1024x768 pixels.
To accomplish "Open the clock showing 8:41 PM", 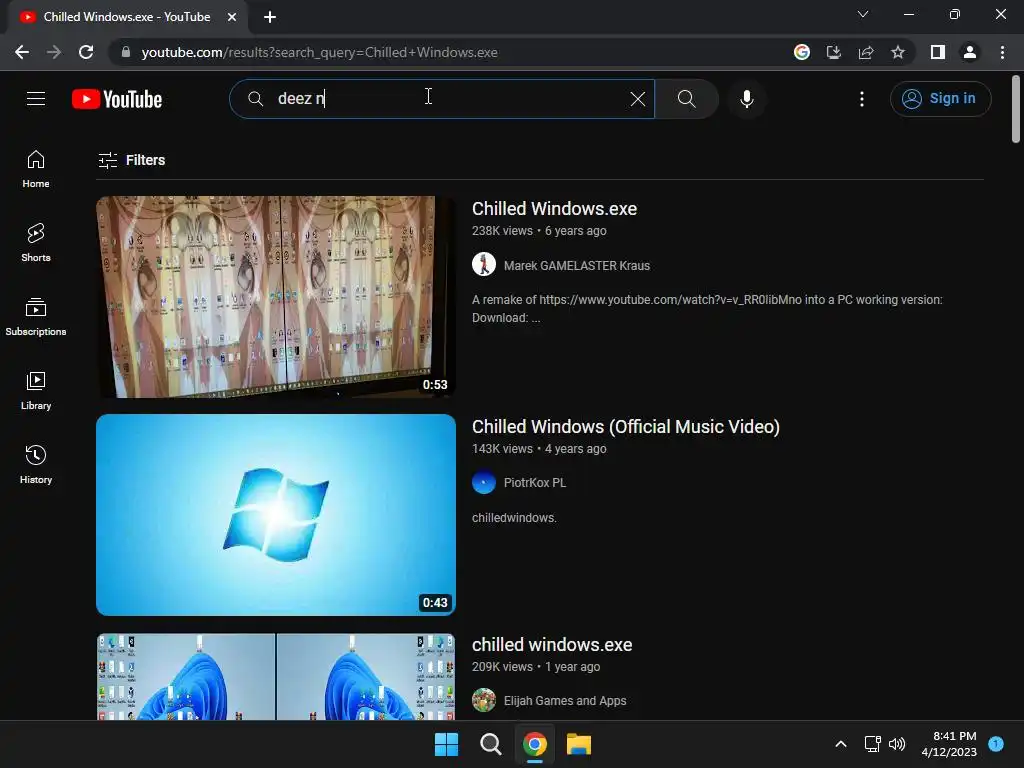I will [949, 744].
